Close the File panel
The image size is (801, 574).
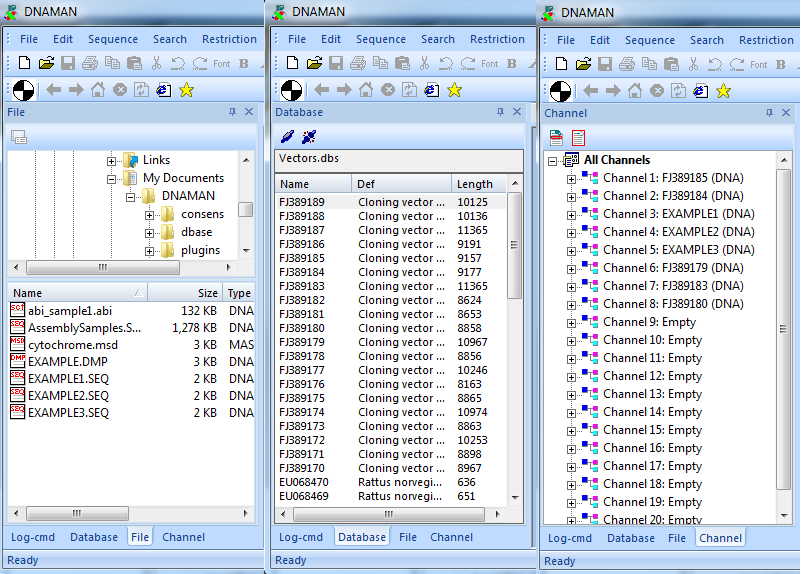(249, 112)
